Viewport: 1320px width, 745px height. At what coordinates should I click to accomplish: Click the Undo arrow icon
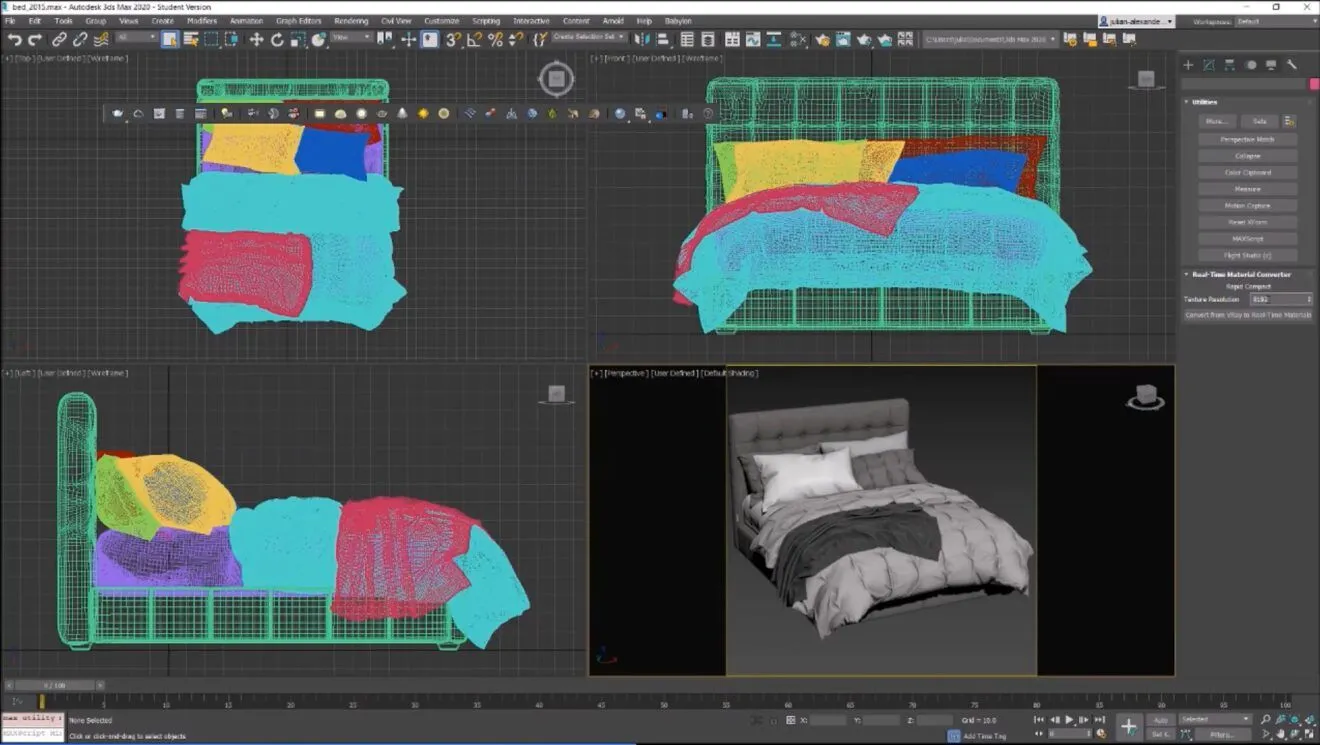point(14,39)
